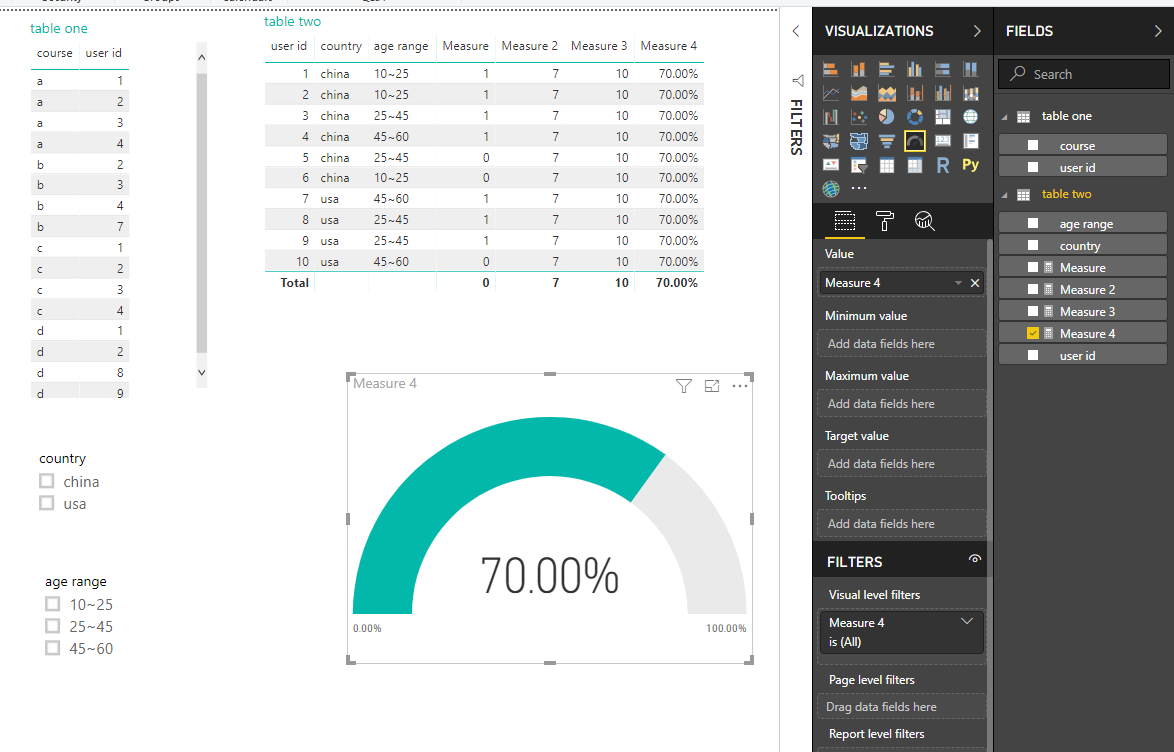1174x752 pixels.
Task: Select the Clustered bar chart visual
Action: pyautogui.click(x=886, y=70)
